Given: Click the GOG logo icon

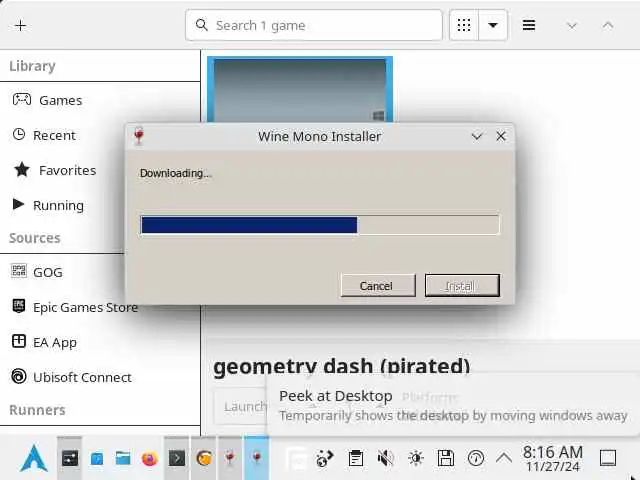Looking at the screenshot, I should (19, 271).
